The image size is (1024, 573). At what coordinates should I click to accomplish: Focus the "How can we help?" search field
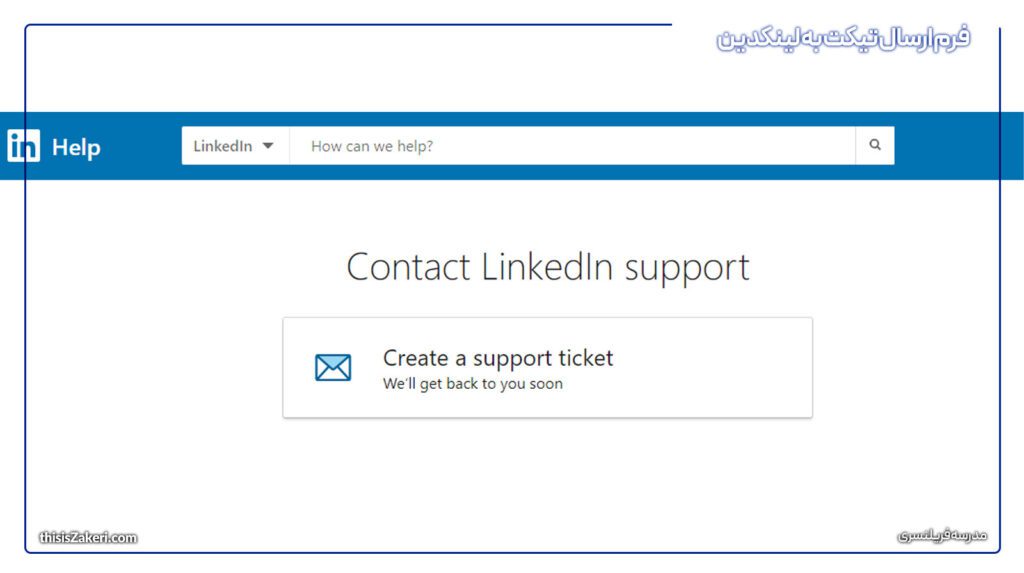coord(573,146)
